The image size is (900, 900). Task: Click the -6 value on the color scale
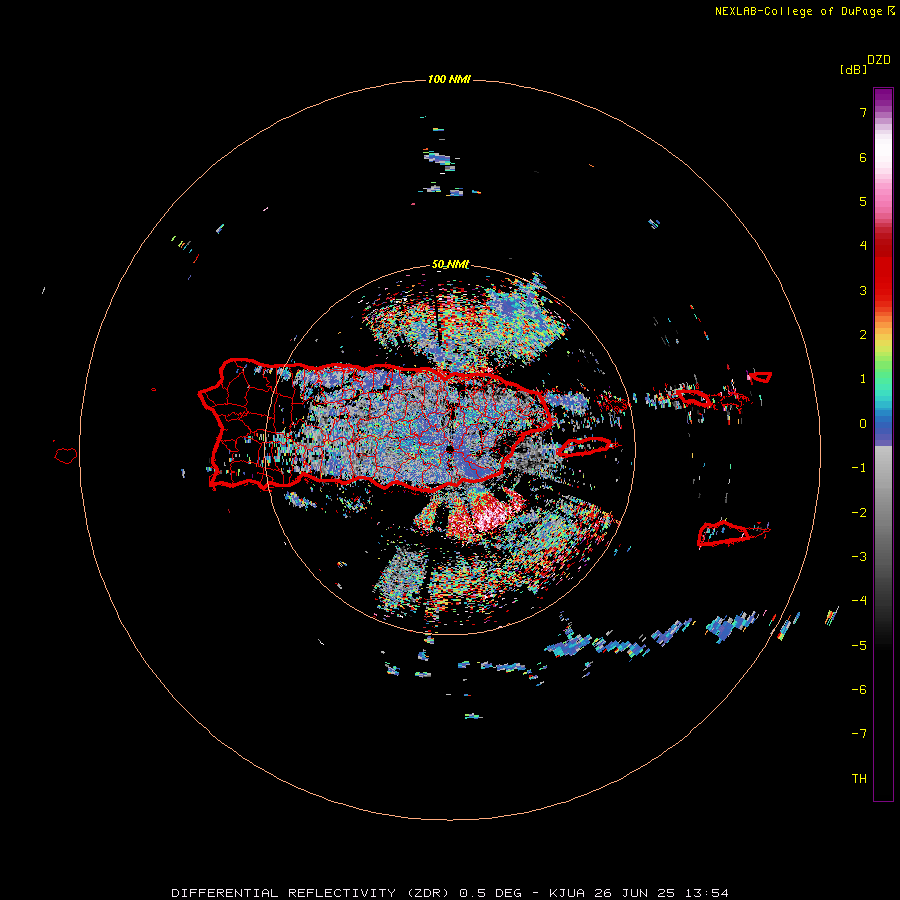tap(859, 689)
